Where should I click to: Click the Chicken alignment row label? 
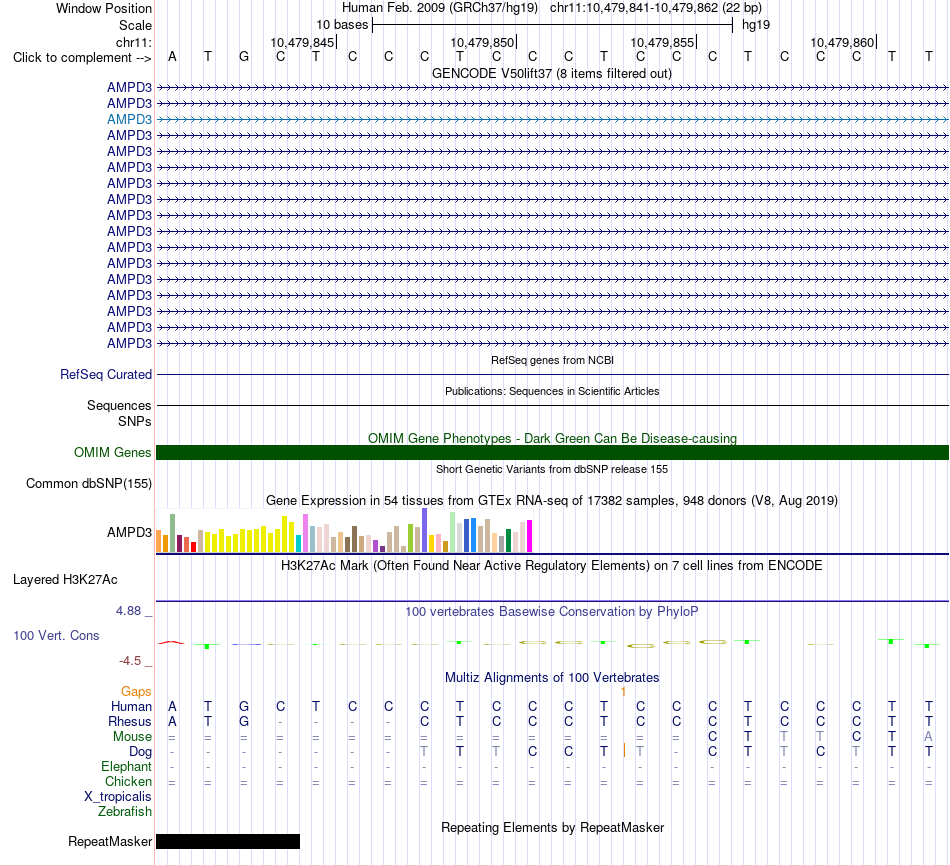click(x=128, y=781)
